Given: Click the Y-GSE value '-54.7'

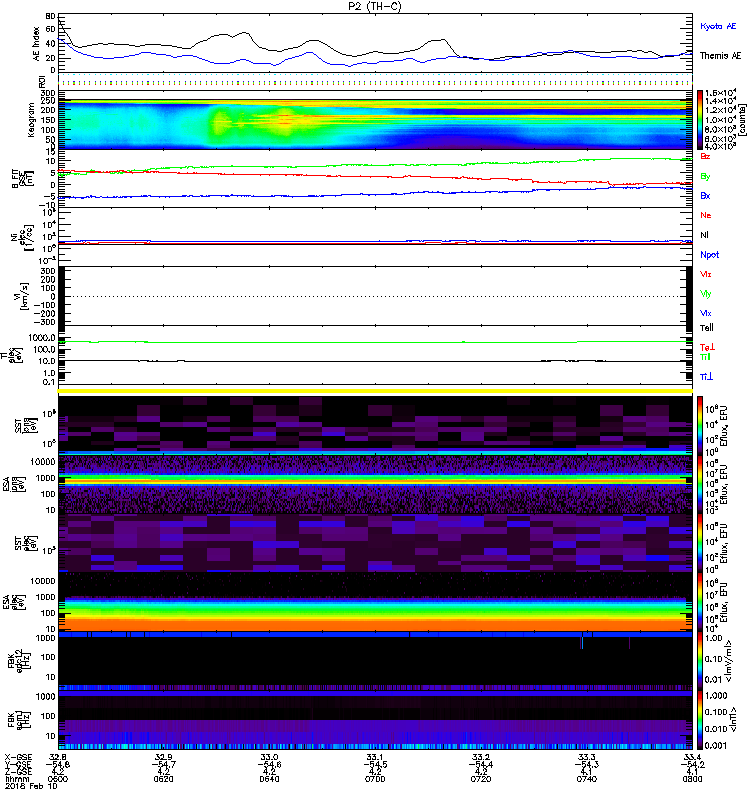Looking at the screenshot, I should 163,764.
